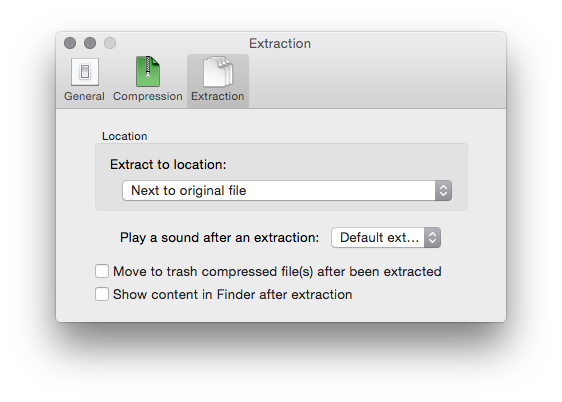562x402 pixels.
Task: Switch to the Compression tab label
Action: point(148,96)
